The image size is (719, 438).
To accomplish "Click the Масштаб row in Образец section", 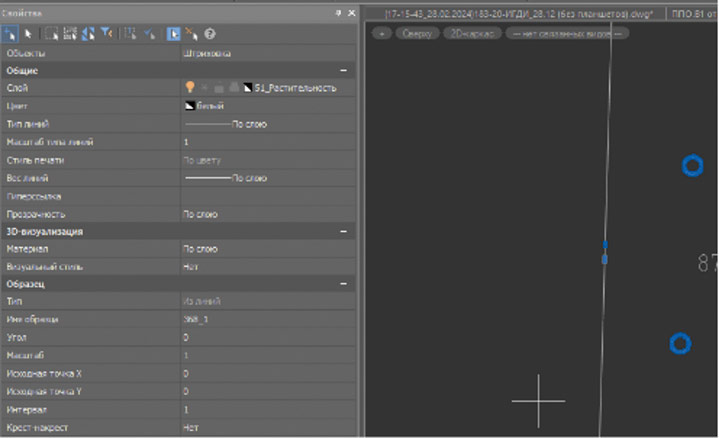I will [x=179, y=355].
